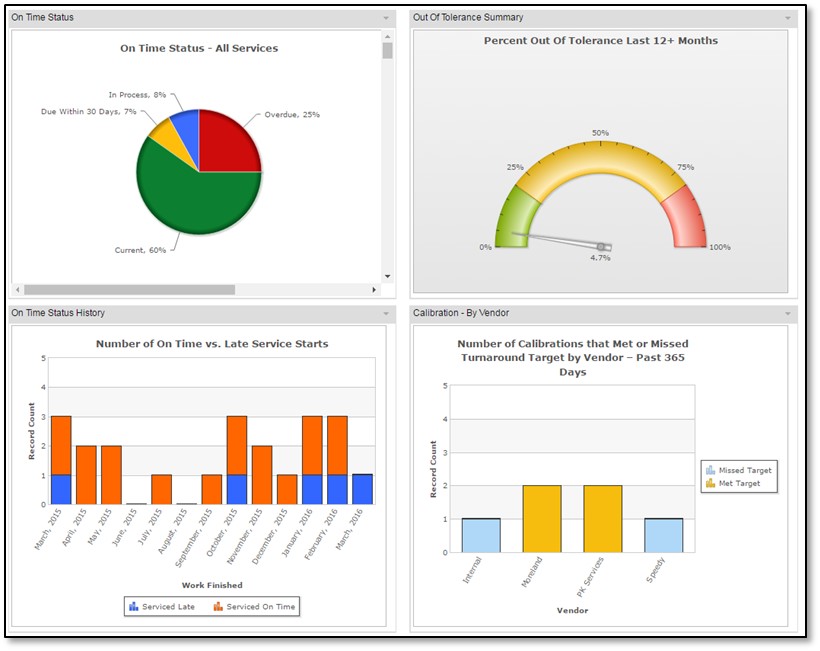
Task: Click the On Time Status History panel header
Action: click(x=202, y=313)
